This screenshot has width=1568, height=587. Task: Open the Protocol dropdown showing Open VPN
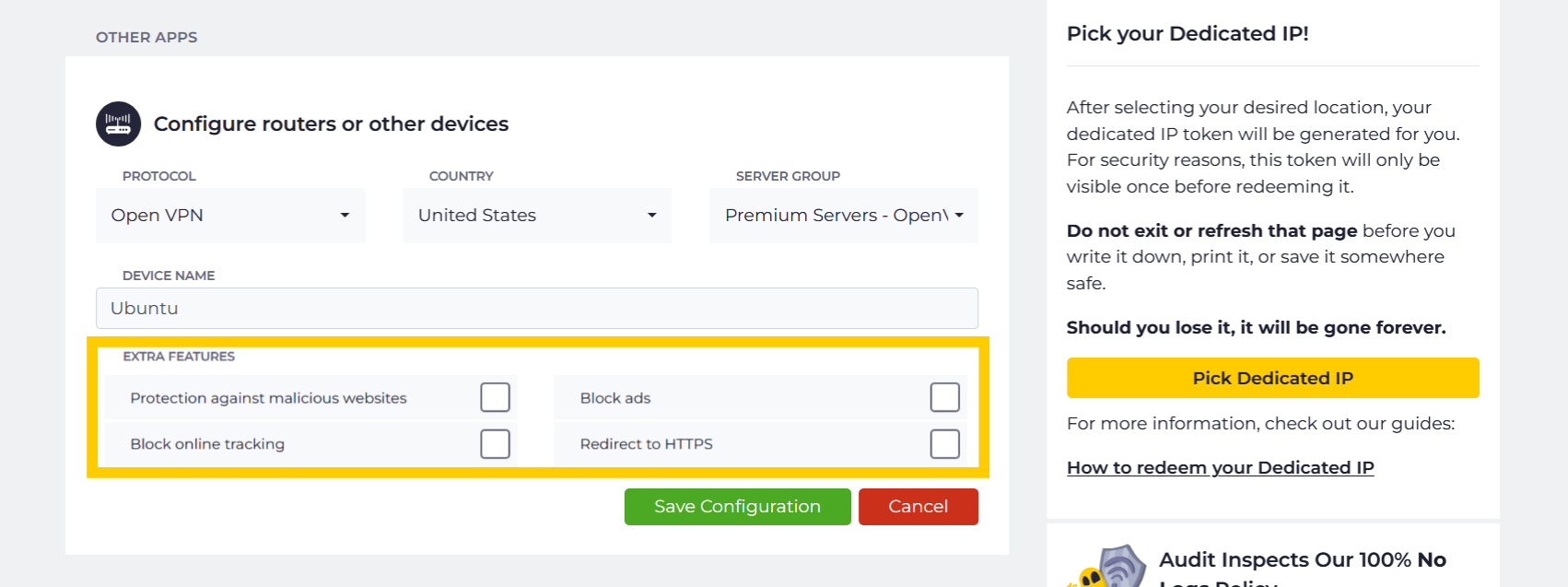coord(230,216)
